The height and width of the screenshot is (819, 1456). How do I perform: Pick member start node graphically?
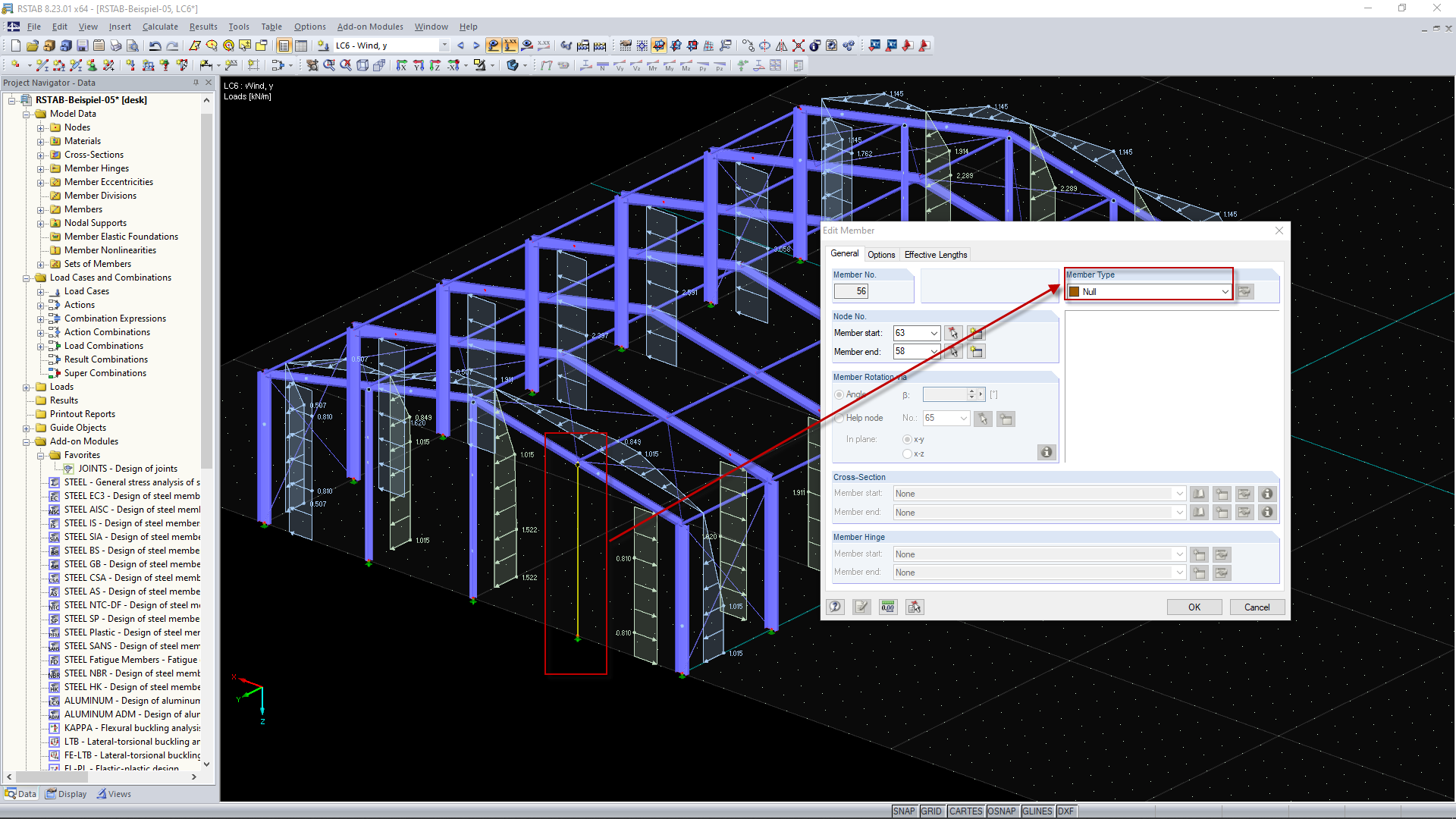tap(953, 333)
